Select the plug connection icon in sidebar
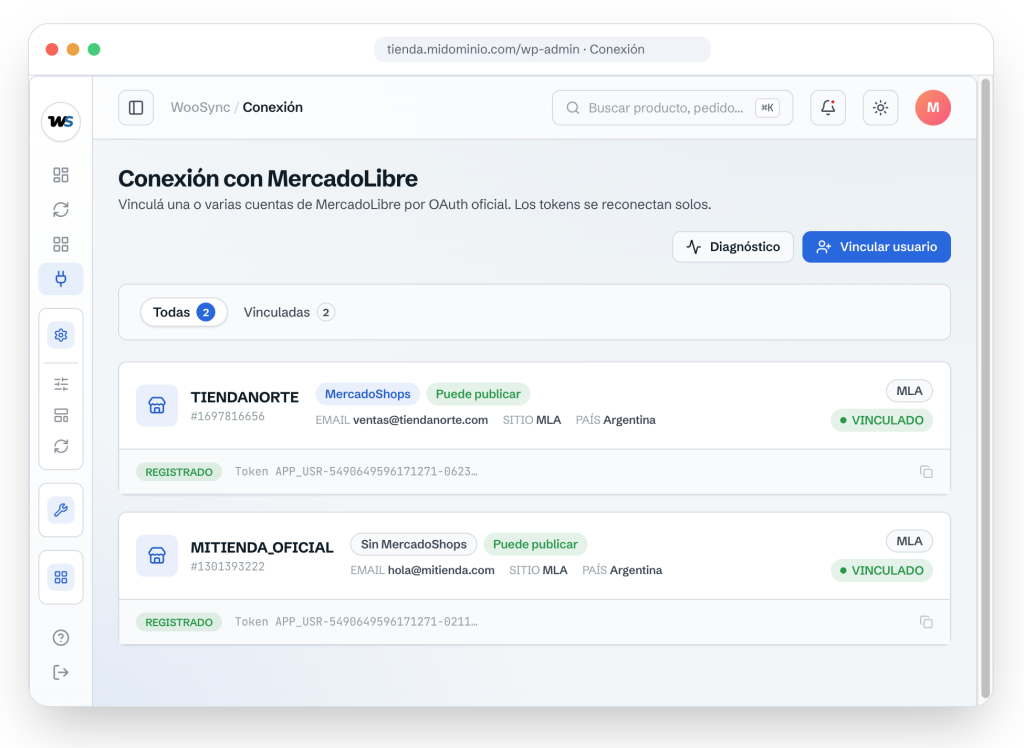 click(61, 279)
